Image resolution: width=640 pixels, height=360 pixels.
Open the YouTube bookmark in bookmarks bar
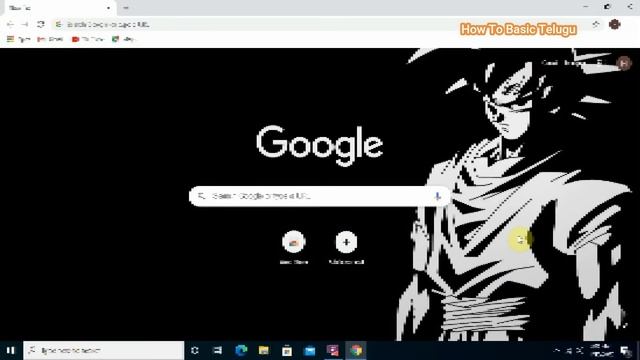click(88, 39)
